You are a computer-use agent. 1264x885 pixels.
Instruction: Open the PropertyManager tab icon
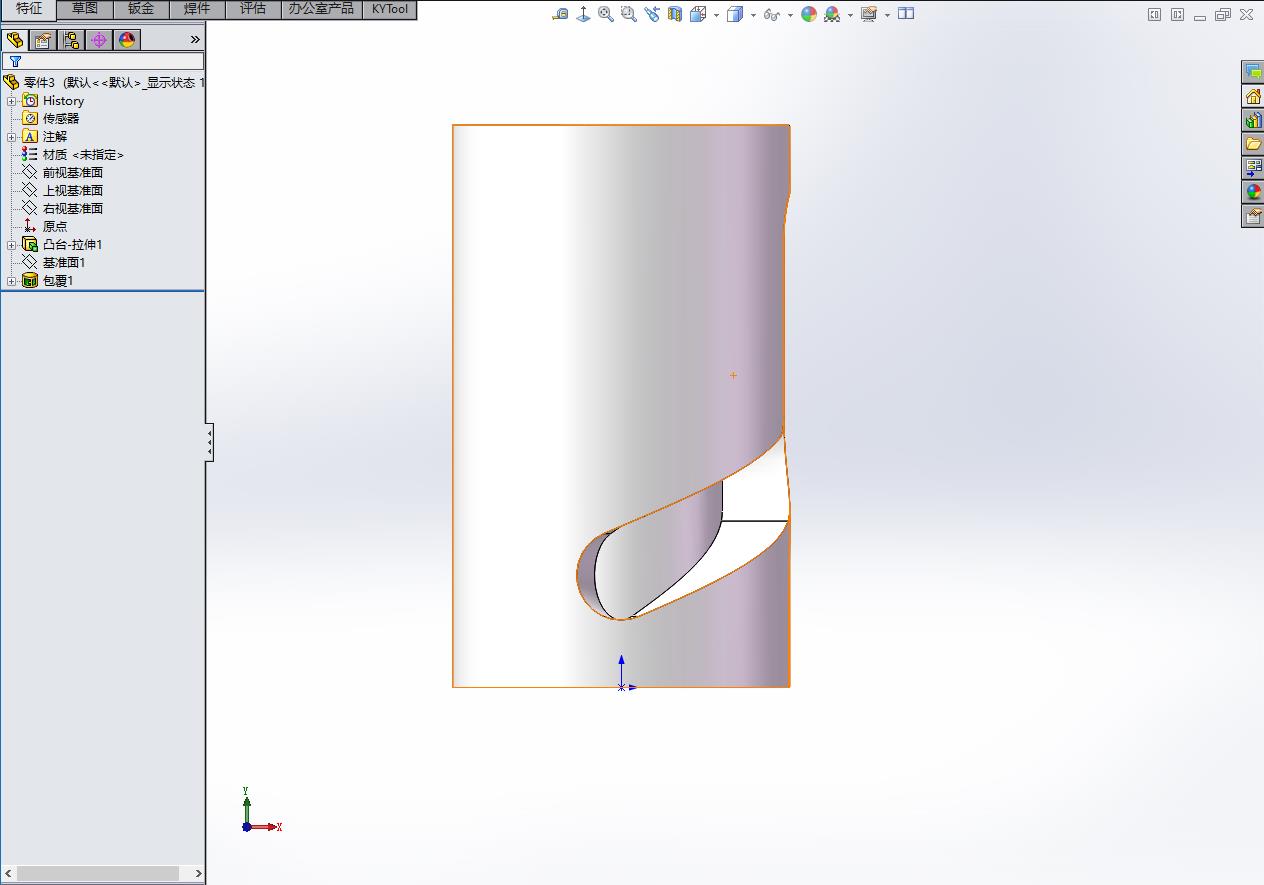pyautogui.click(x=43, y=40)
